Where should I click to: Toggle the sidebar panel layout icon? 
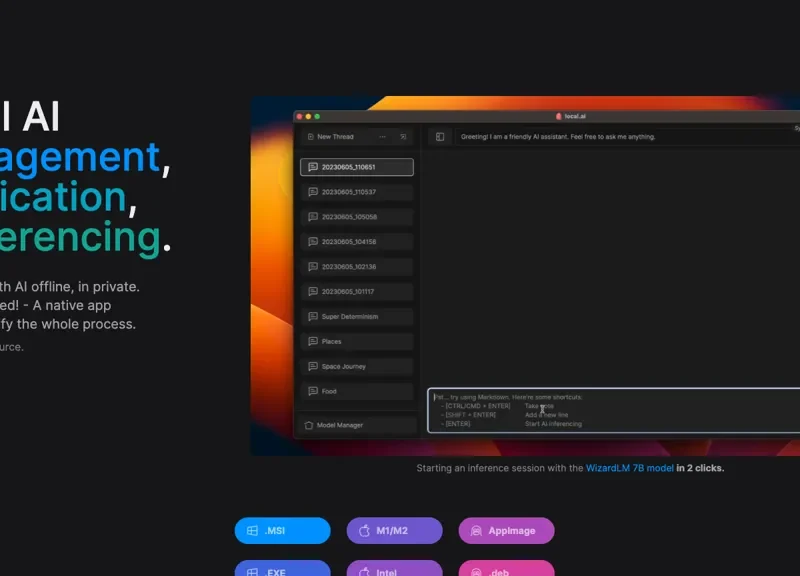(439, 137)
